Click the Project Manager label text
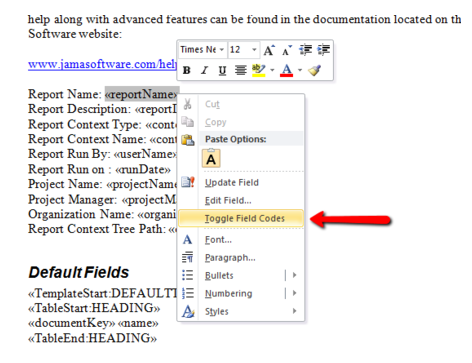The image size is (472, 363). click(x=73, y=199)
